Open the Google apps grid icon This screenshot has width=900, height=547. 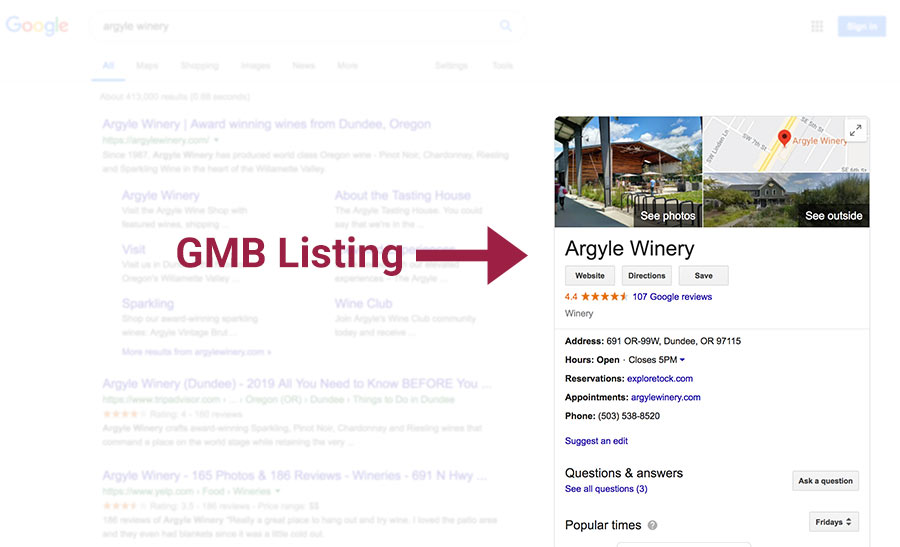point(817,26)
